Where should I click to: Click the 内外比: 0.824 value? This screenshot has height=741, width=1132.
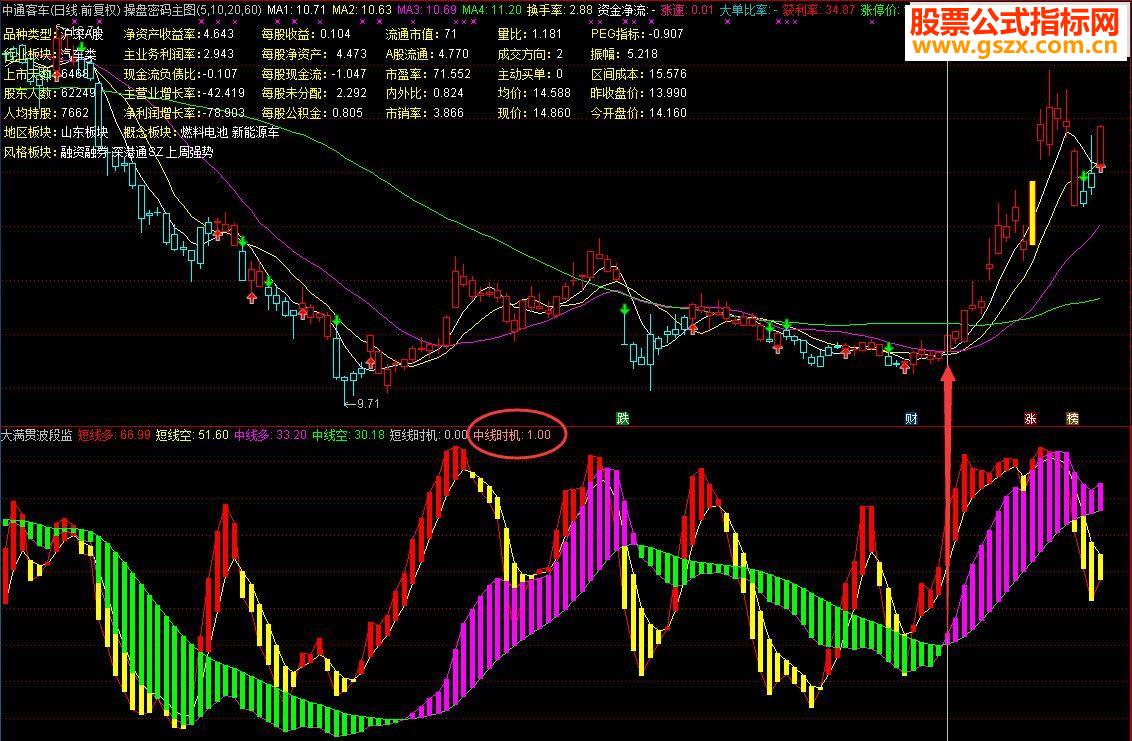click(x=424, y=93)
